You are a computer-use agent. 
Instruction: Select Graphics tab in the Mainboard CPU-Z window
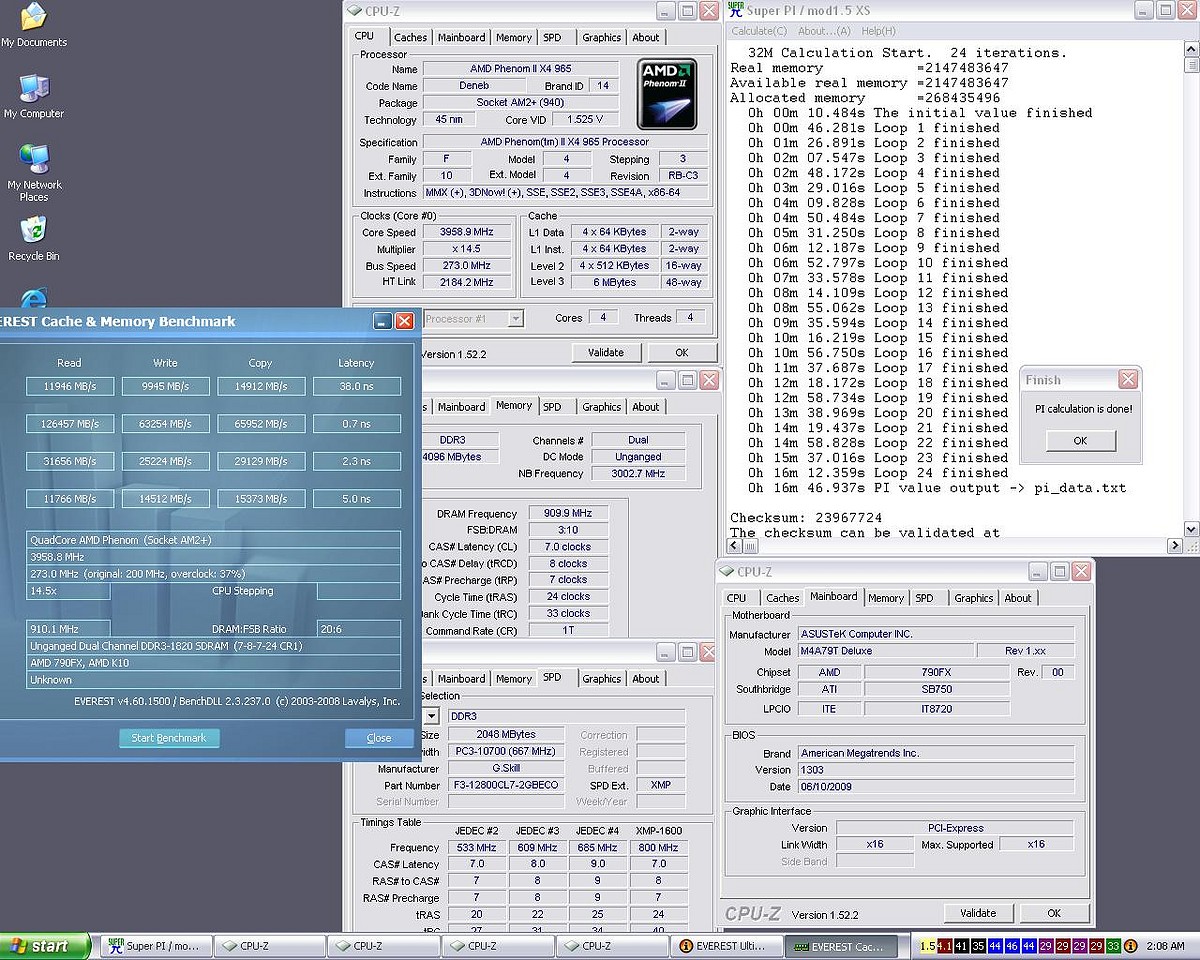click(x=973, y=598)
